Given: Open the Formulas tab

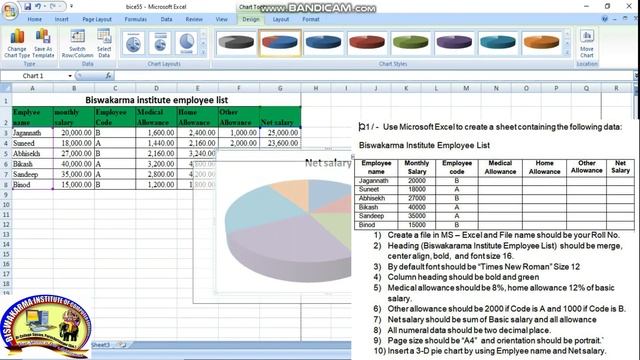Looking at the screenshot, I should (x=136, y=19).
